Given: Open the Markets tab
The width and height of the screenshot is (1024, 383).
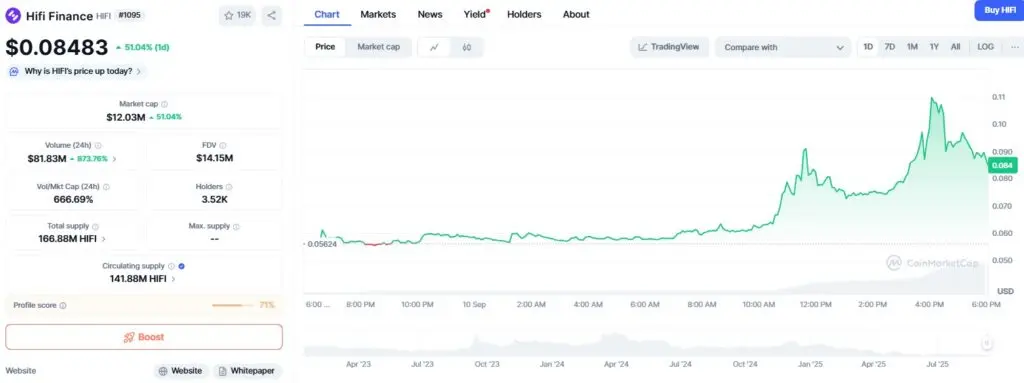Looking at the screenshot, I should click(x=378, y=14).
